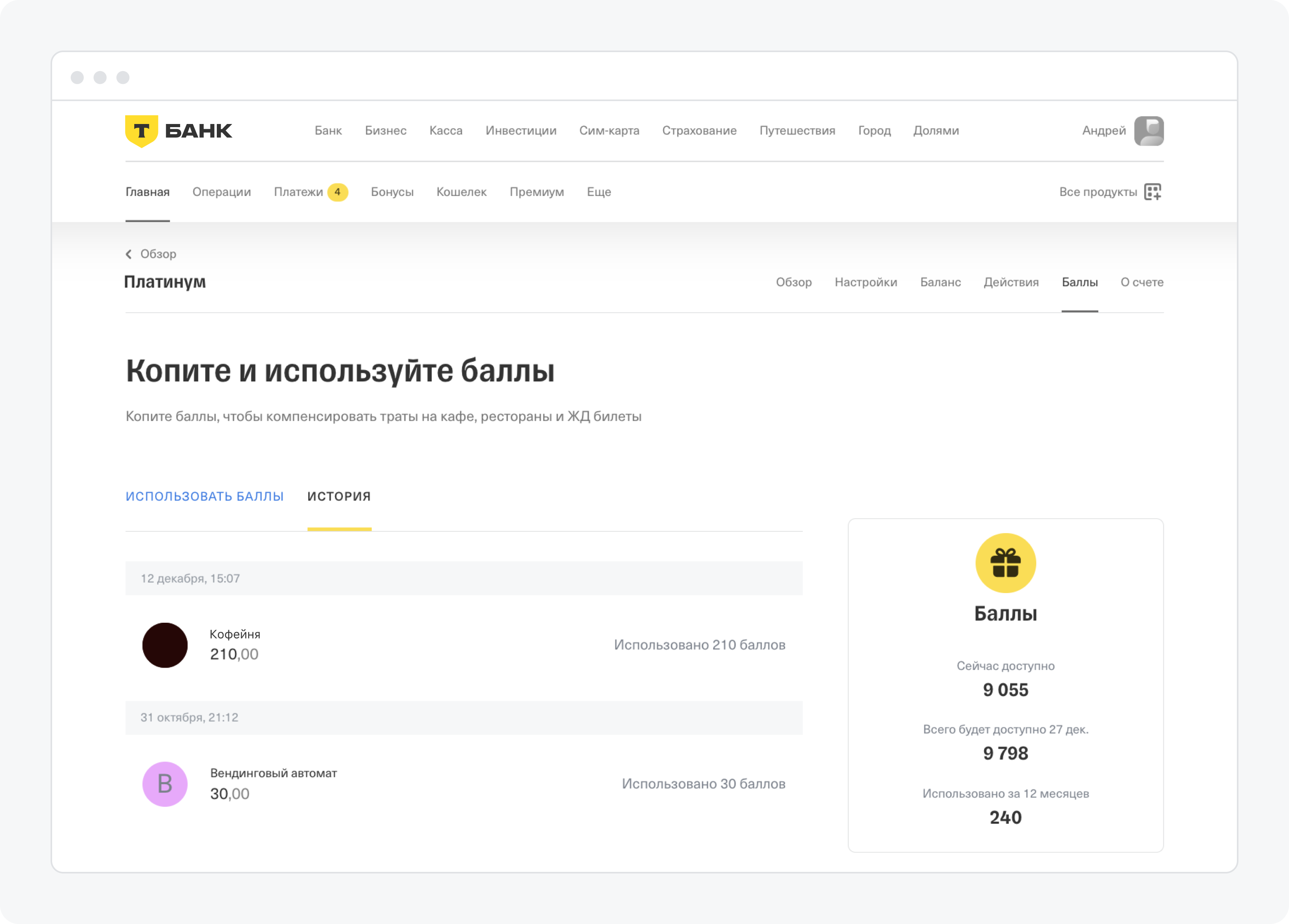1289x924 pixels.
Task: Click the Использовано за 12 месяцев label
Action: (x=1005, y=794)
